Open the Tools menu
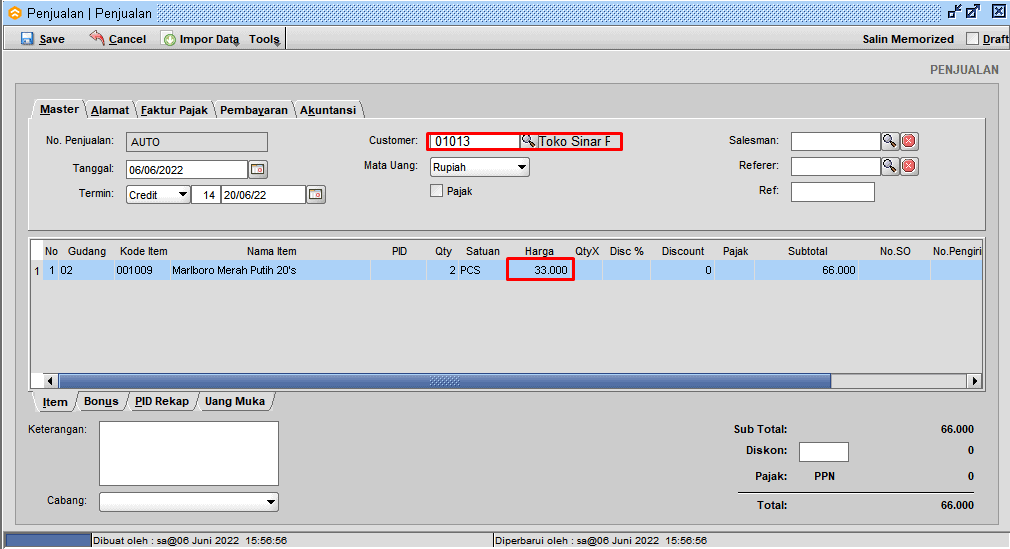This screenshot has height=549, width=1010. coord(264,39)
